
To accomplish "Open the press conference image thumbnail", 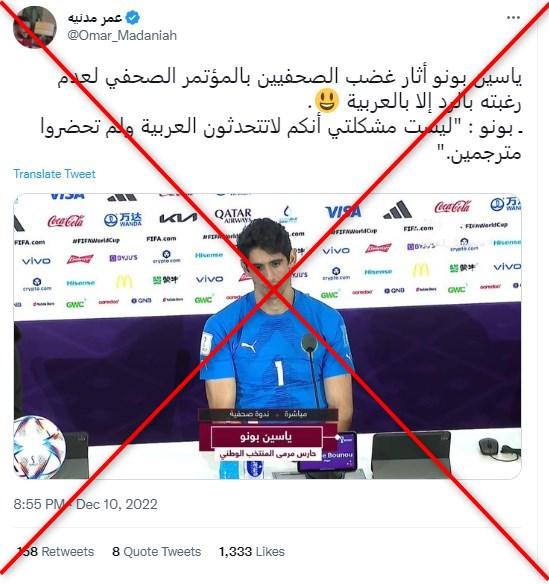I will pyautogui.click(x=267, y=336).
